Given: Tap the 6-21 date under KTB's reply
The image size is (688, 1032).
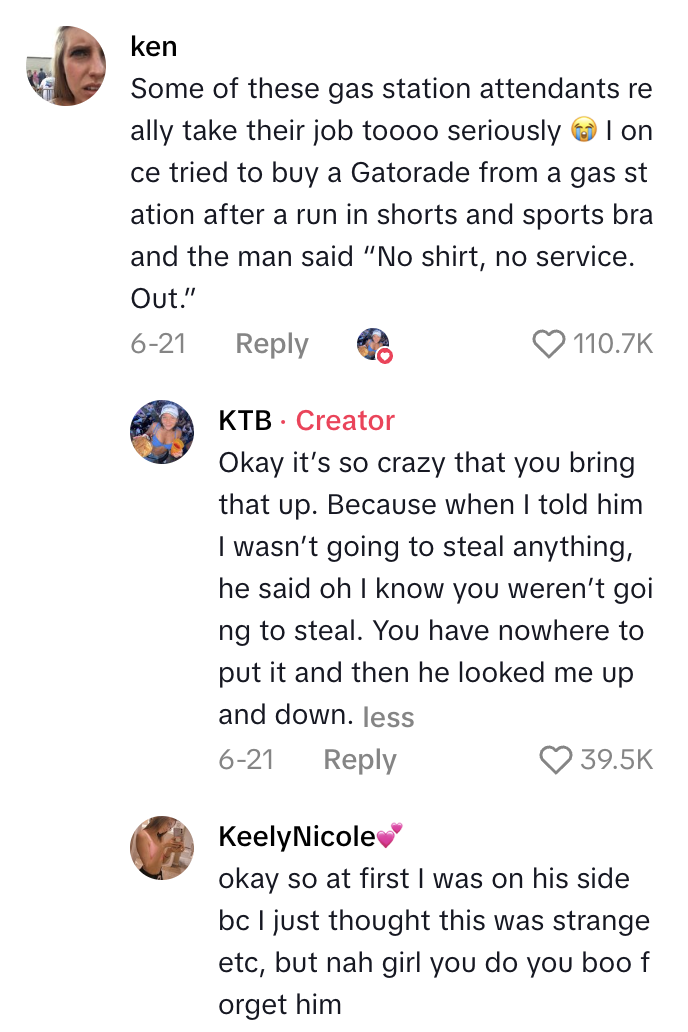Looking at the screenshot, I should 246,761.
